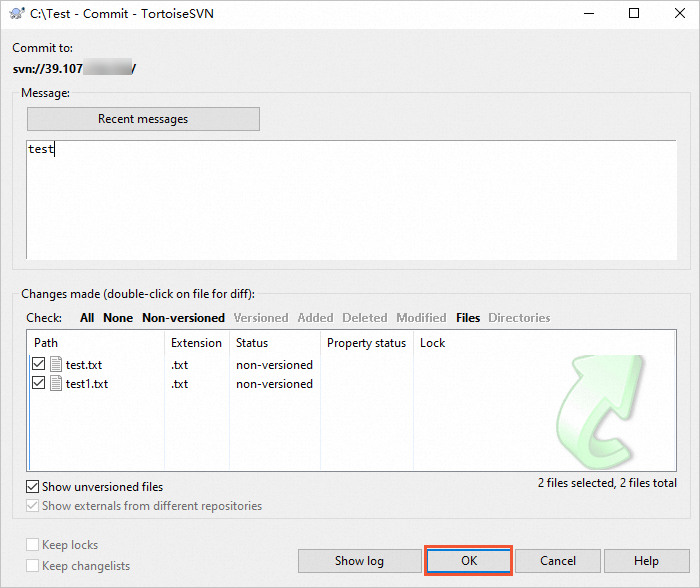Toggle Show unversioned files checkbox

pyautogui.click(x=32, y=486)
